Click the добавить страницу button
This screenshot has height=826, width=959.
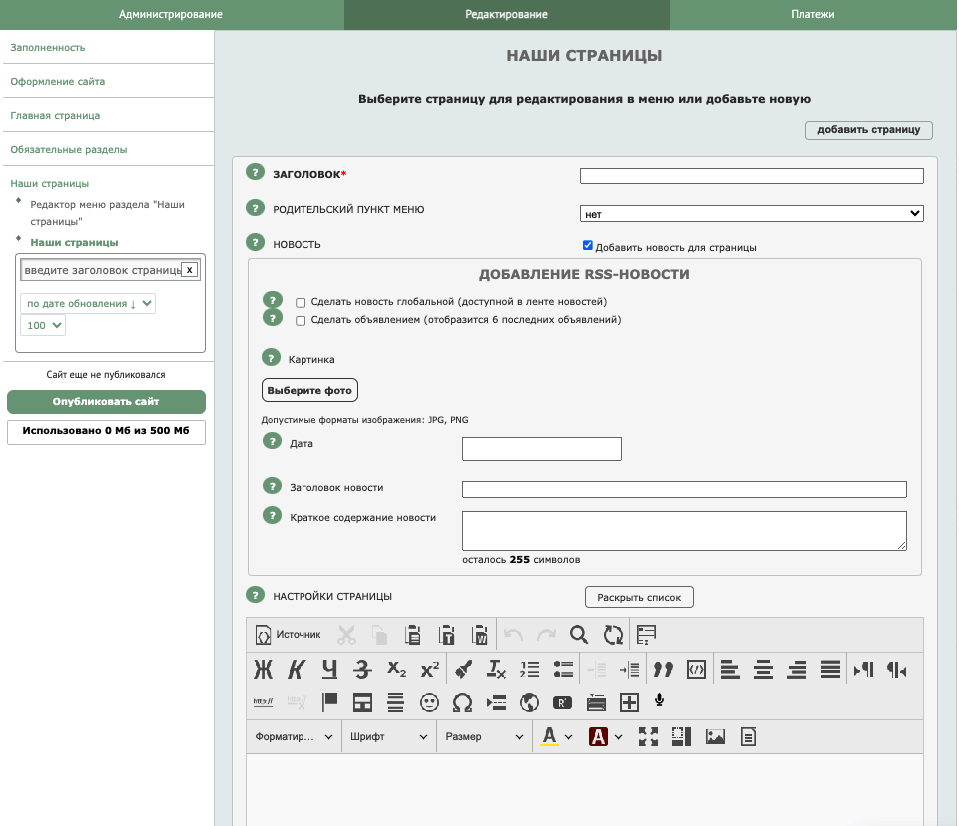[x=868, y=130]
